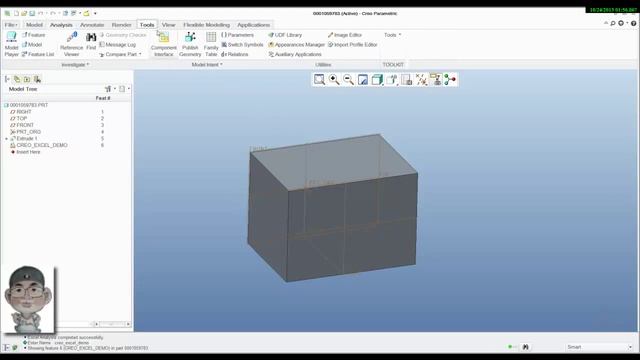Open the Smart selection filter dropdown
The image size is (640, 360).
[x=599, y=347]
